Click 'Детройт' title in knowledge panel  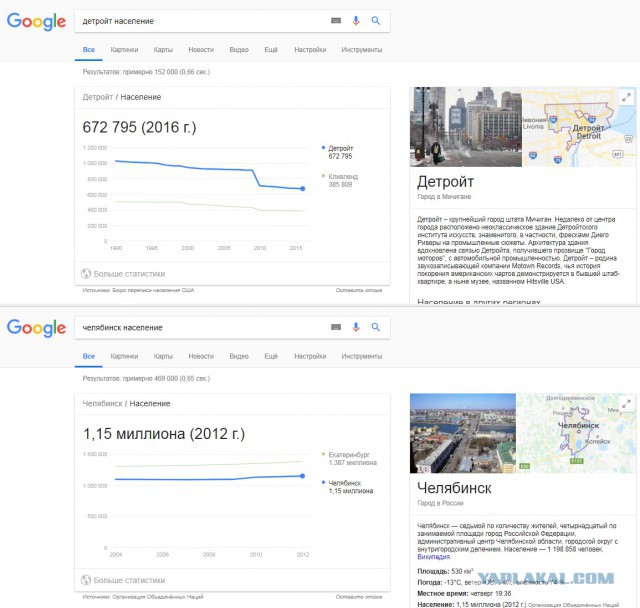point(445,182)
